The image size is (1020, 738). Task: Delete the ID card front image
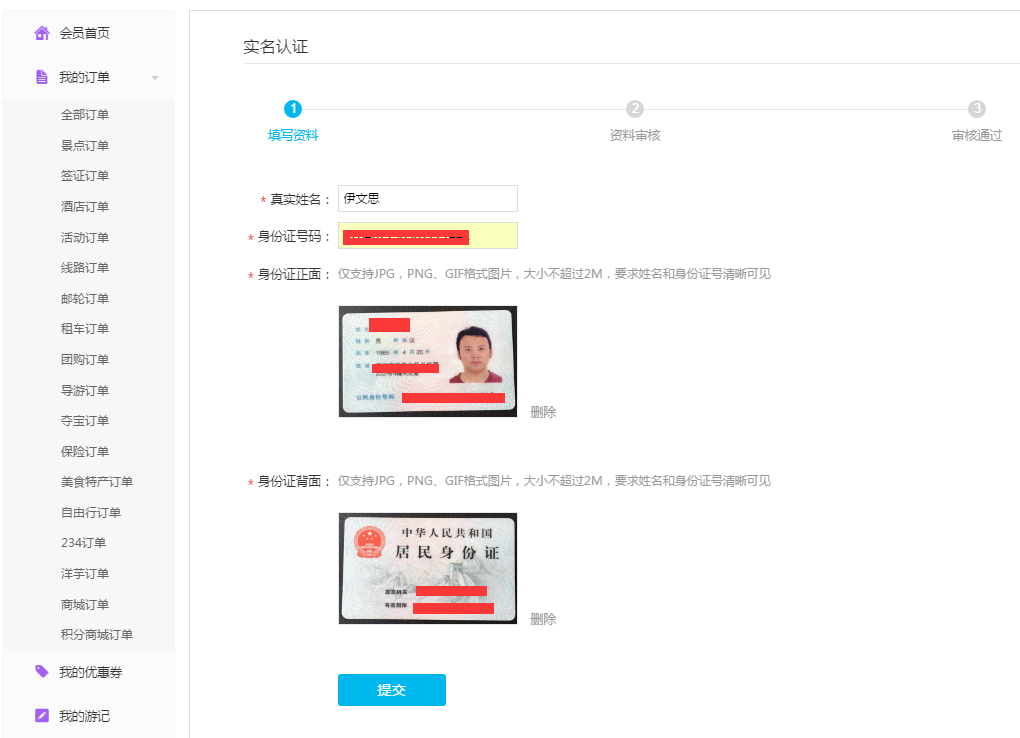(543, 412)
